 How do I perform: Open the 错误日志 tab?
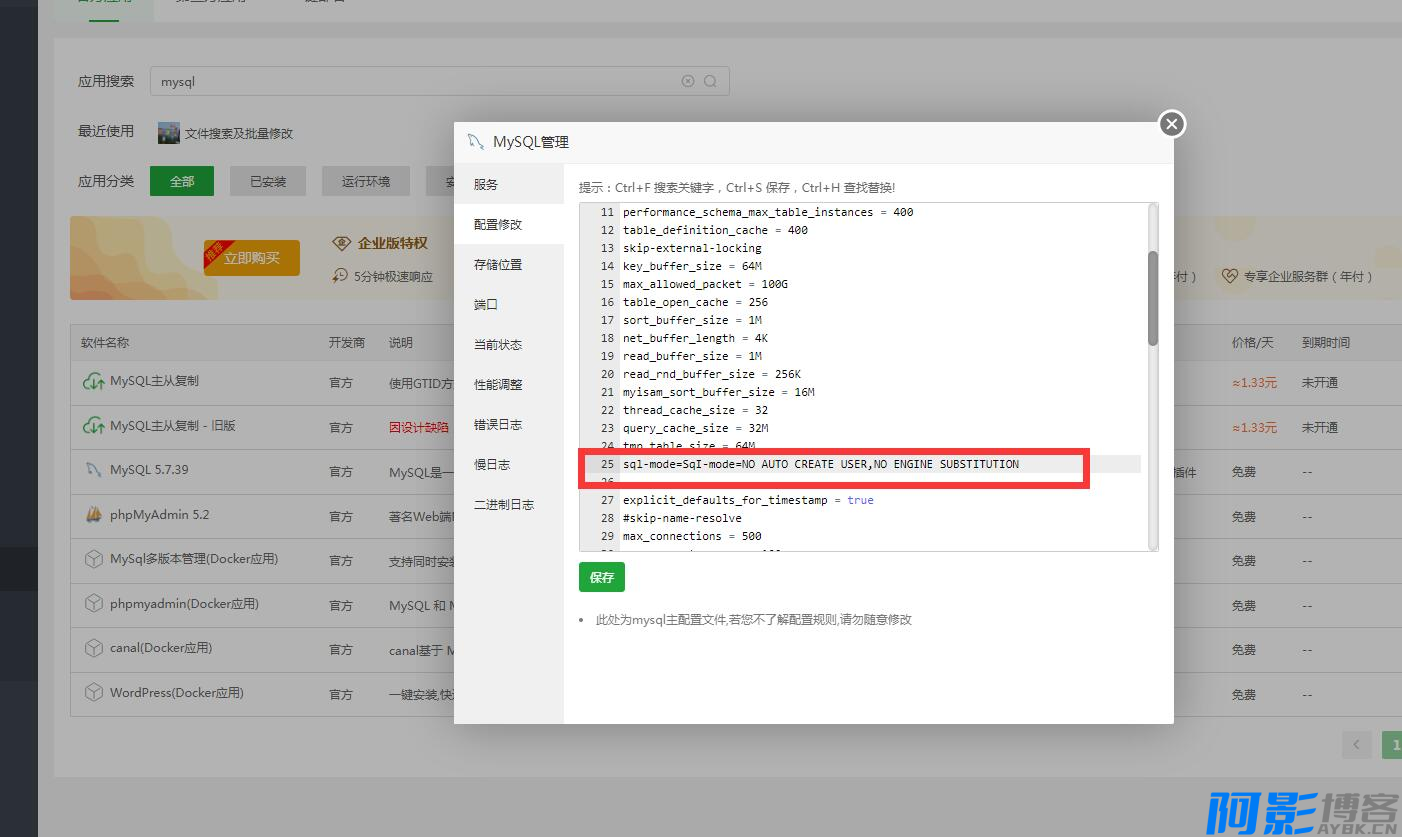(x=509, y=425)
